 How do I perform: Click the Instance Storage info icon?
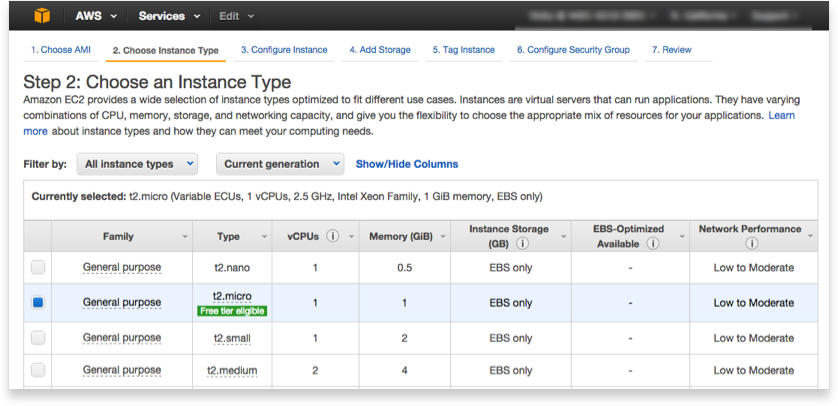[523, 243]
